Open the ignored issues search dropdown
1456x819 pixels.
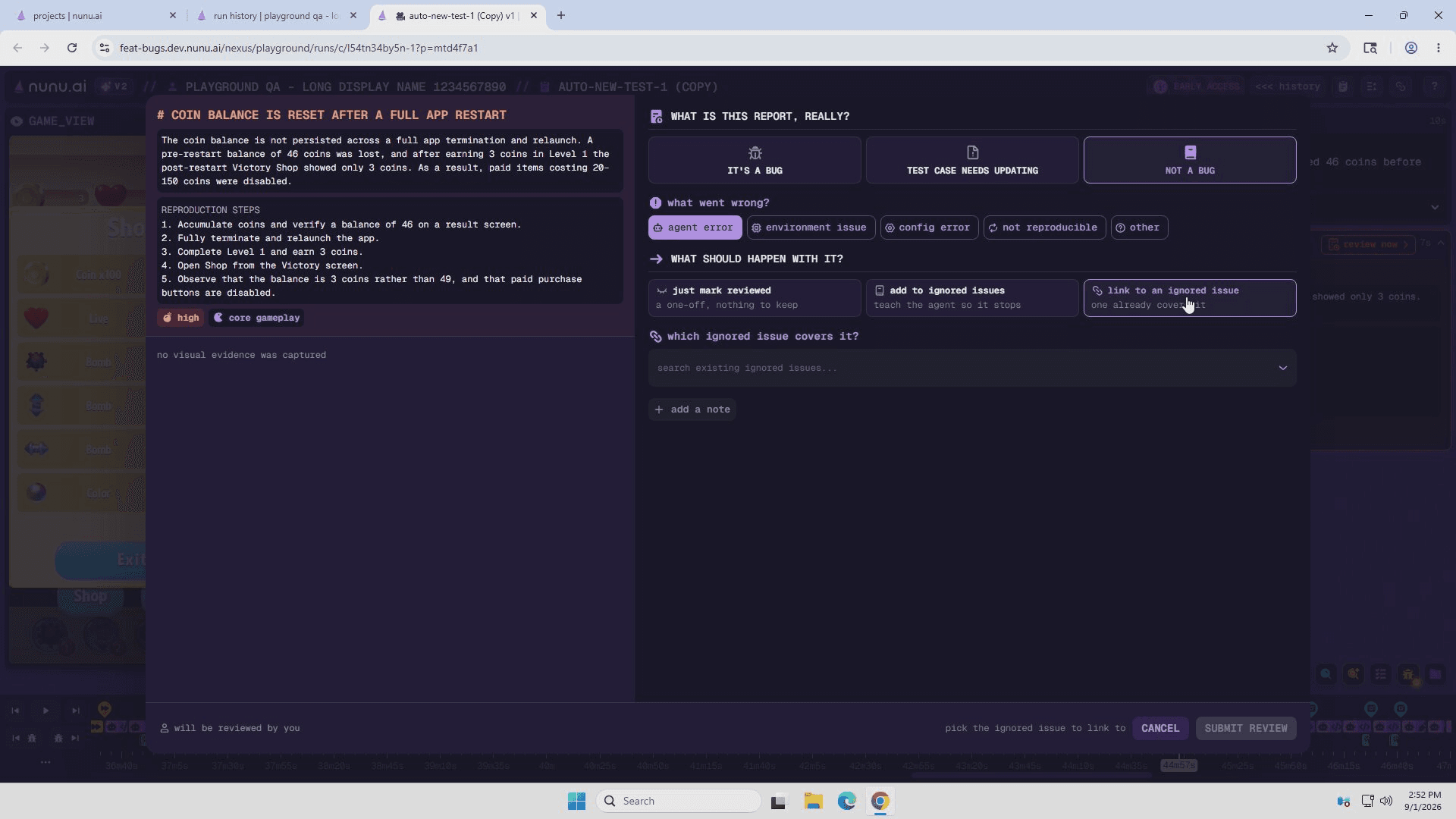[x=972, y=368]
